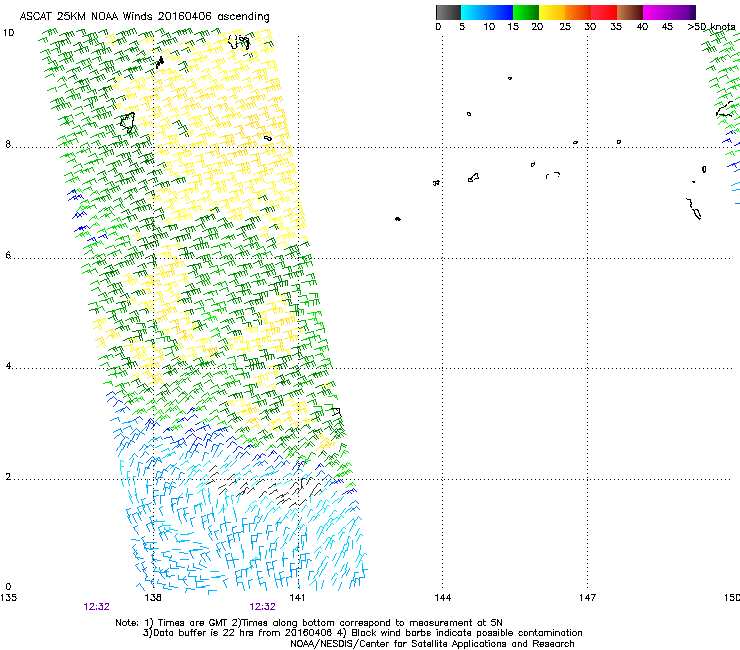Click the purple '12:32' time between 138 and 141
This screenshot has height=650, width=740.
click(262, 607)
